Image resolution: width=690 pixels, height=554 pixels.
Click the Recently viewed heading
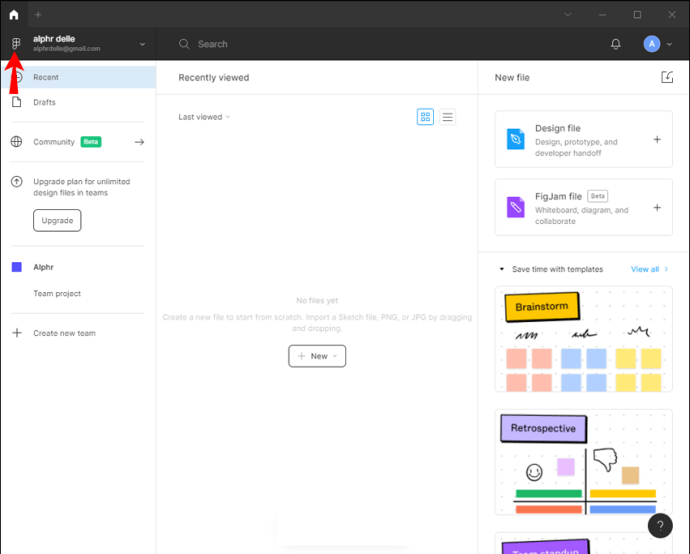click(213, 77)
